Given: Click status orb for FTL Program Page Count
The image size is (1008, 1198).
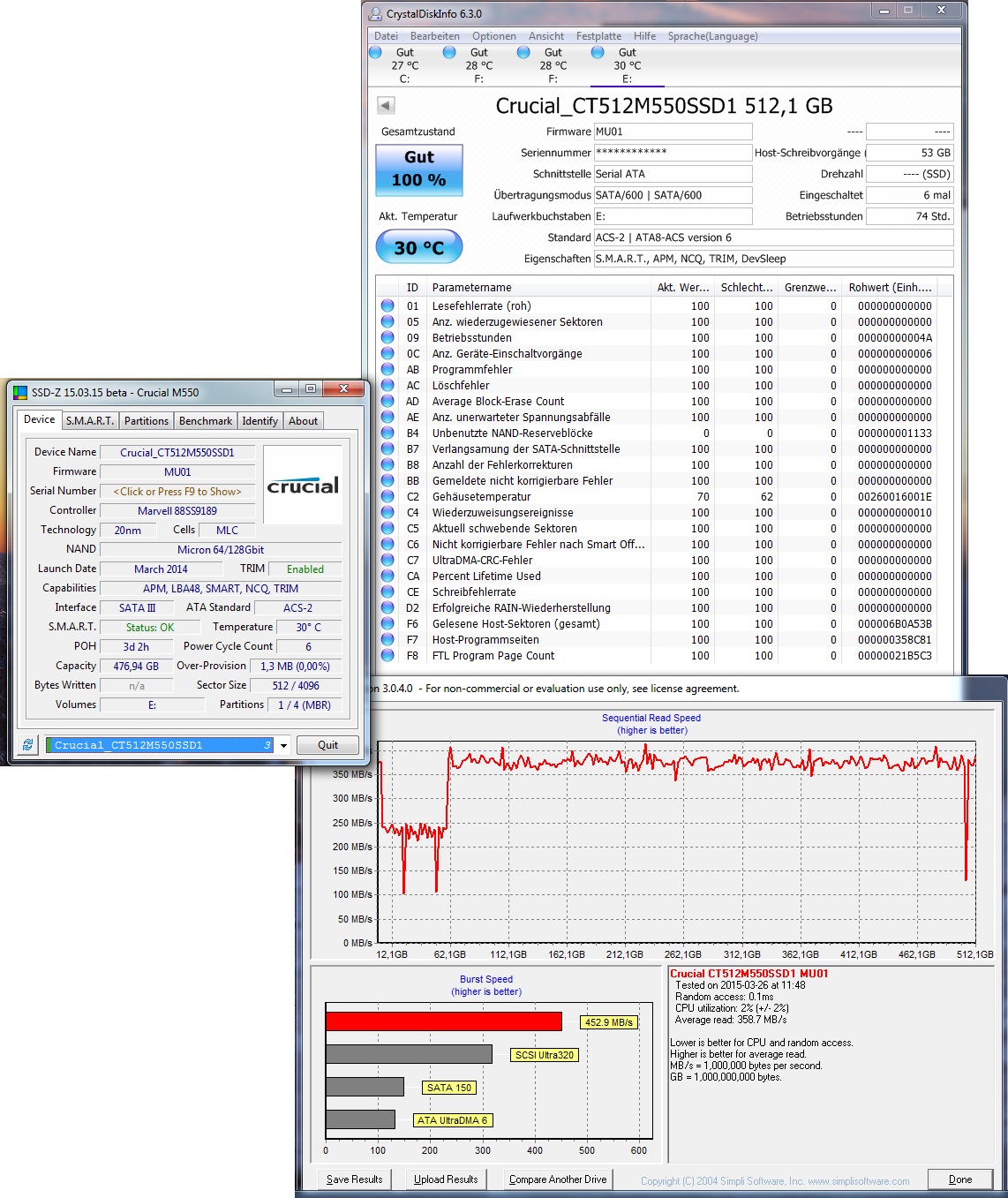Looking at the screenshot, I should click(387, 656).
